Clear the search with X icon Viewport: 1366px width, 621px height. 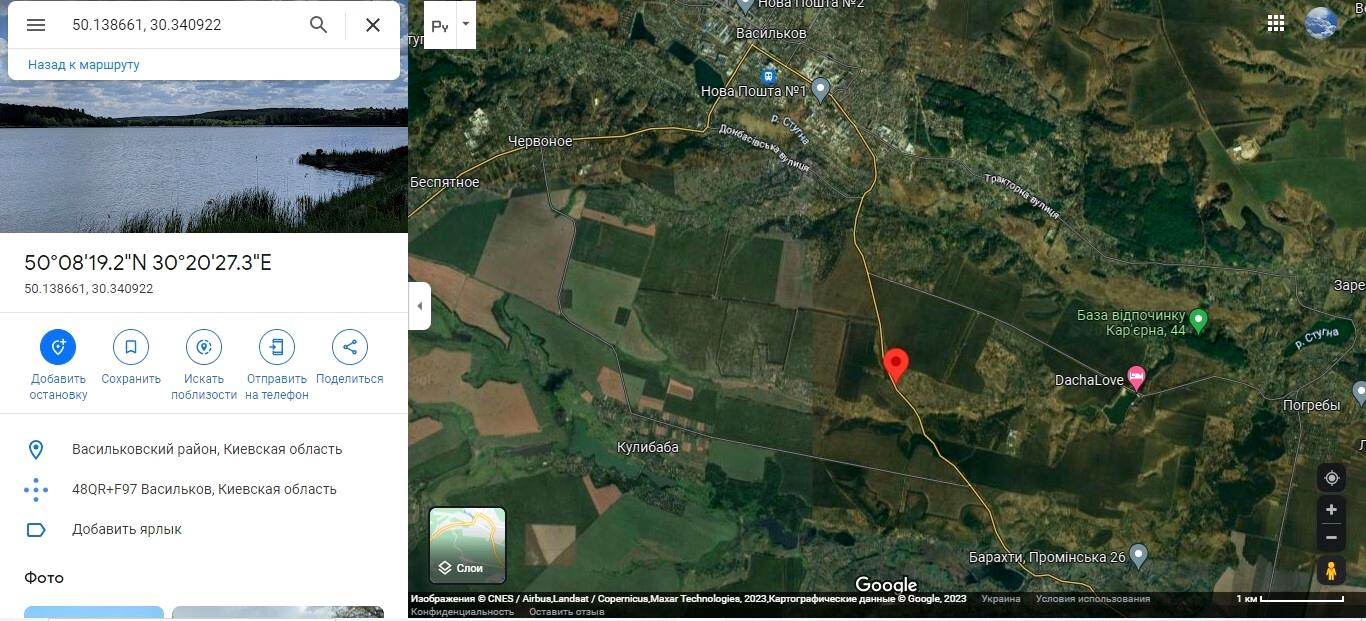tap(373, 25)
